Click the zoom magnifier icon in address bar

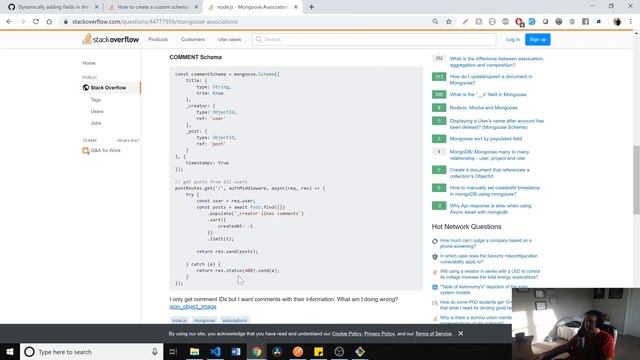click(435, 22)
